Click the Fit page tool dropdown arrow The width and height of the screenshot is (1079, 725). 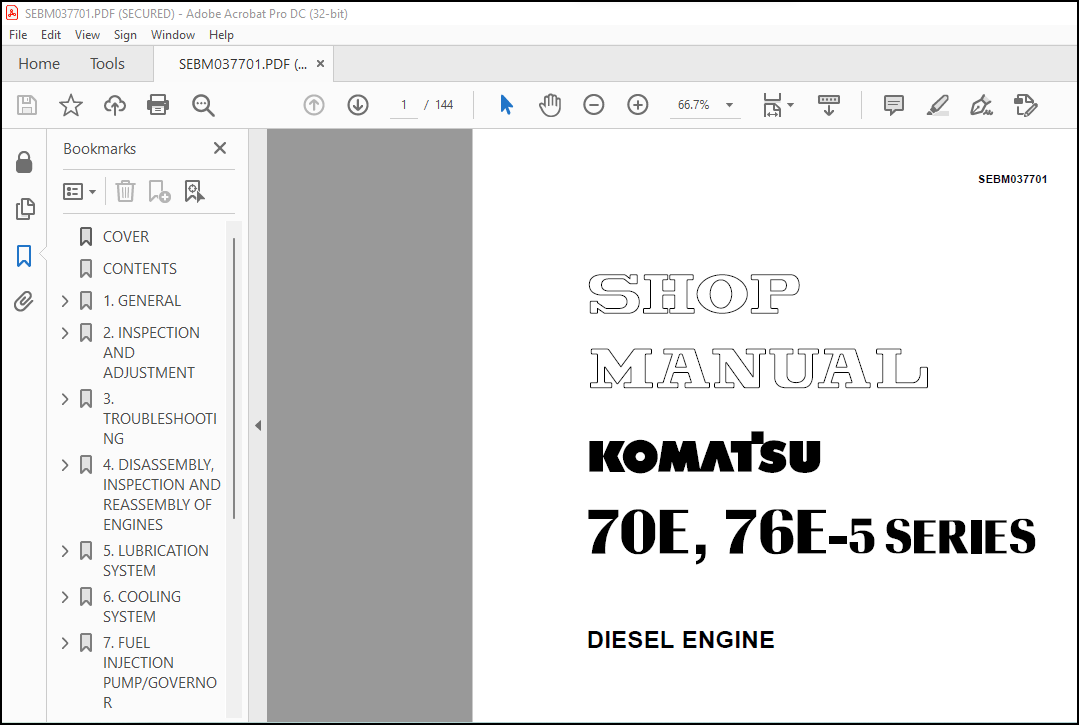pyautogui.click(x=790, y=105)
